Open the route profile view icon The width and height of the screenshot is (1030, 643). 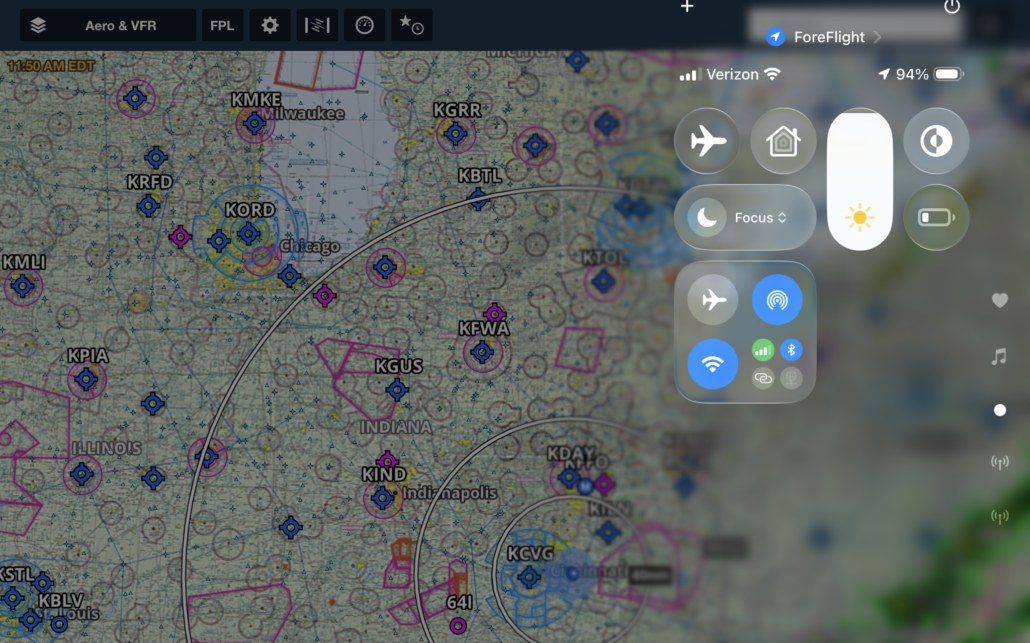pos(317,26)
